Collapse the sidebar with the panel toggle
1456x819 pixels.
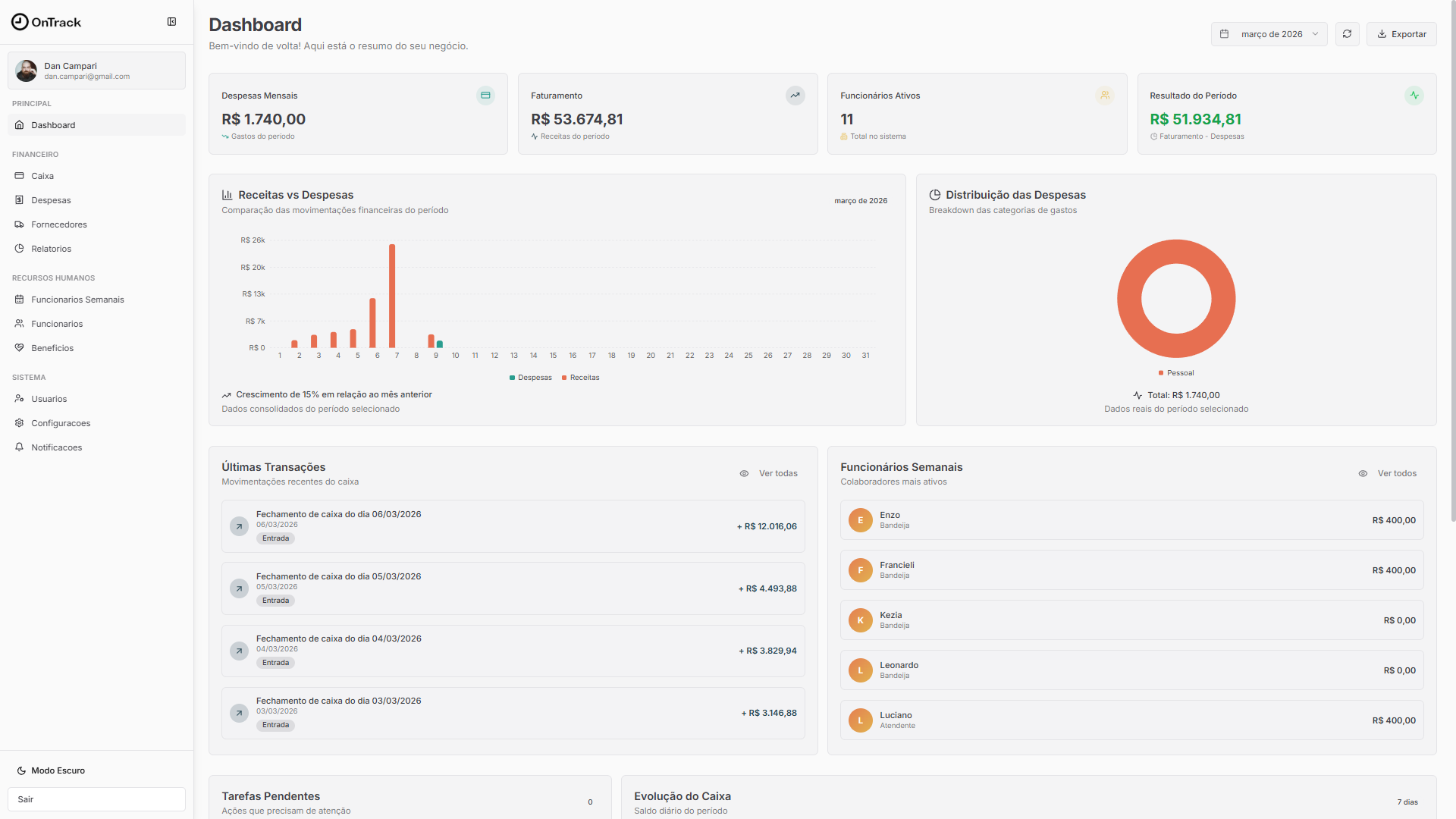coord(171,22)
